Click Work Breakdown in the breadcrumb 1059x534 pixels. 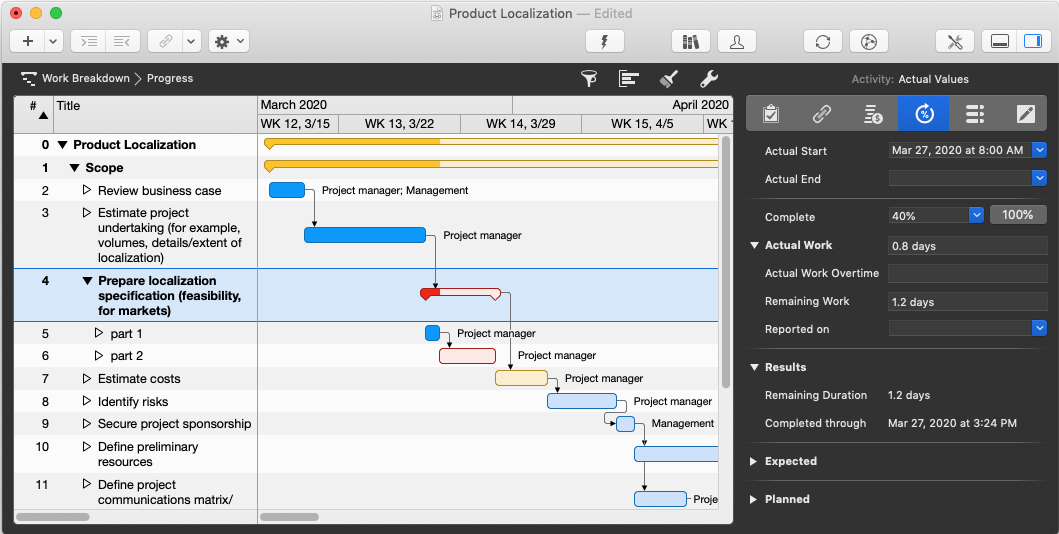pos(85,78)
